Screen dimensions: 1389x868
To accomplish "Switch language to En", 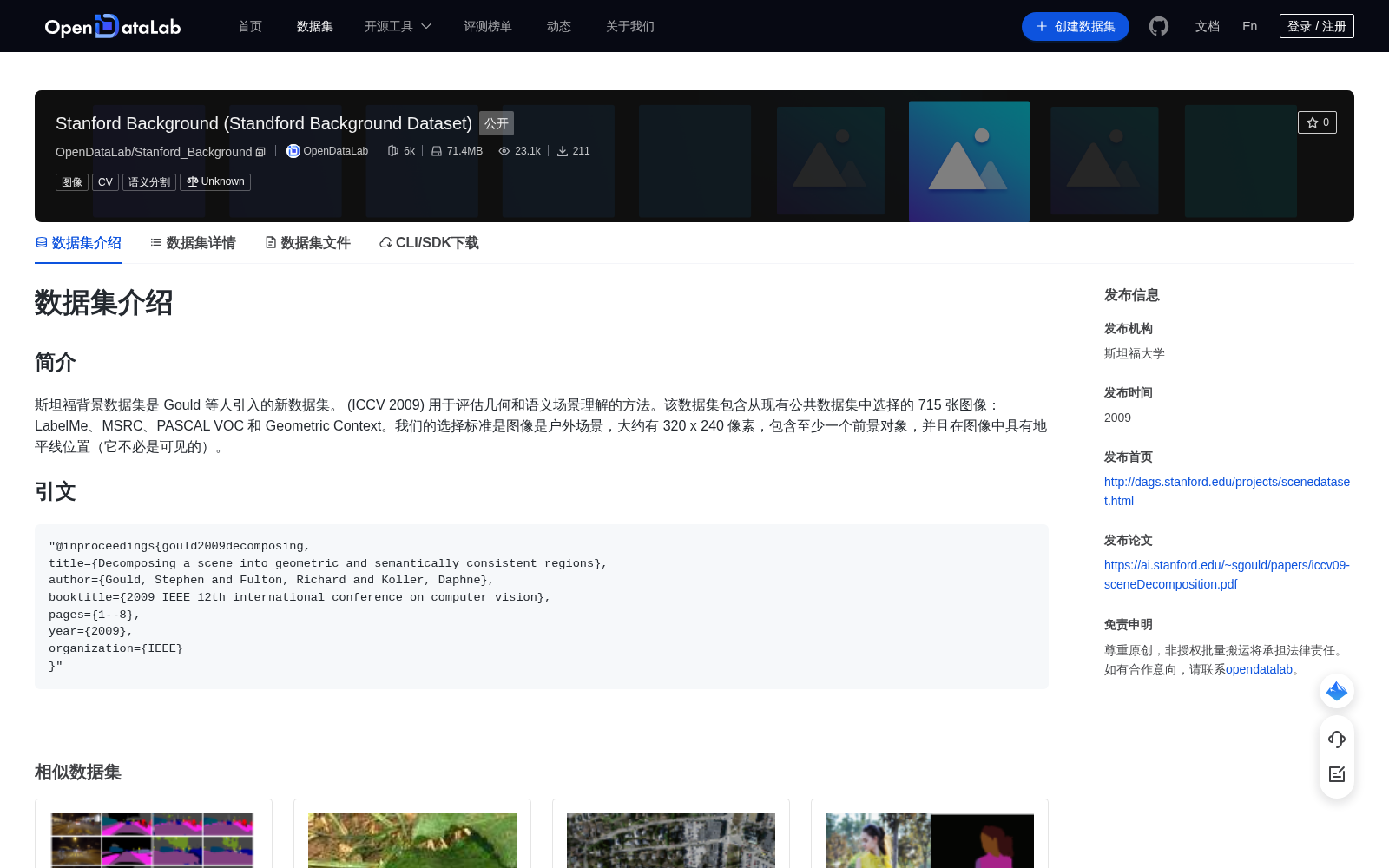I will [x=1249, y=26].
